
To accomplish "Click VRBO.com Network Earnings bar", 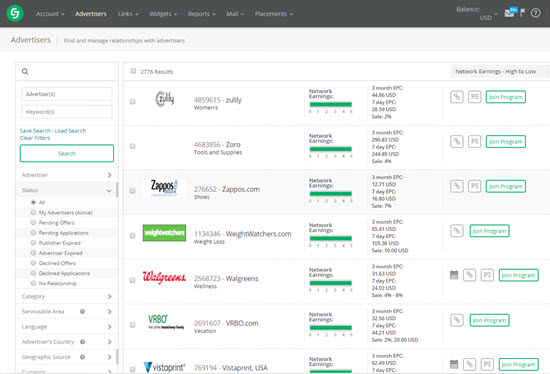I will pyautogui.click(x=330, y=328).
